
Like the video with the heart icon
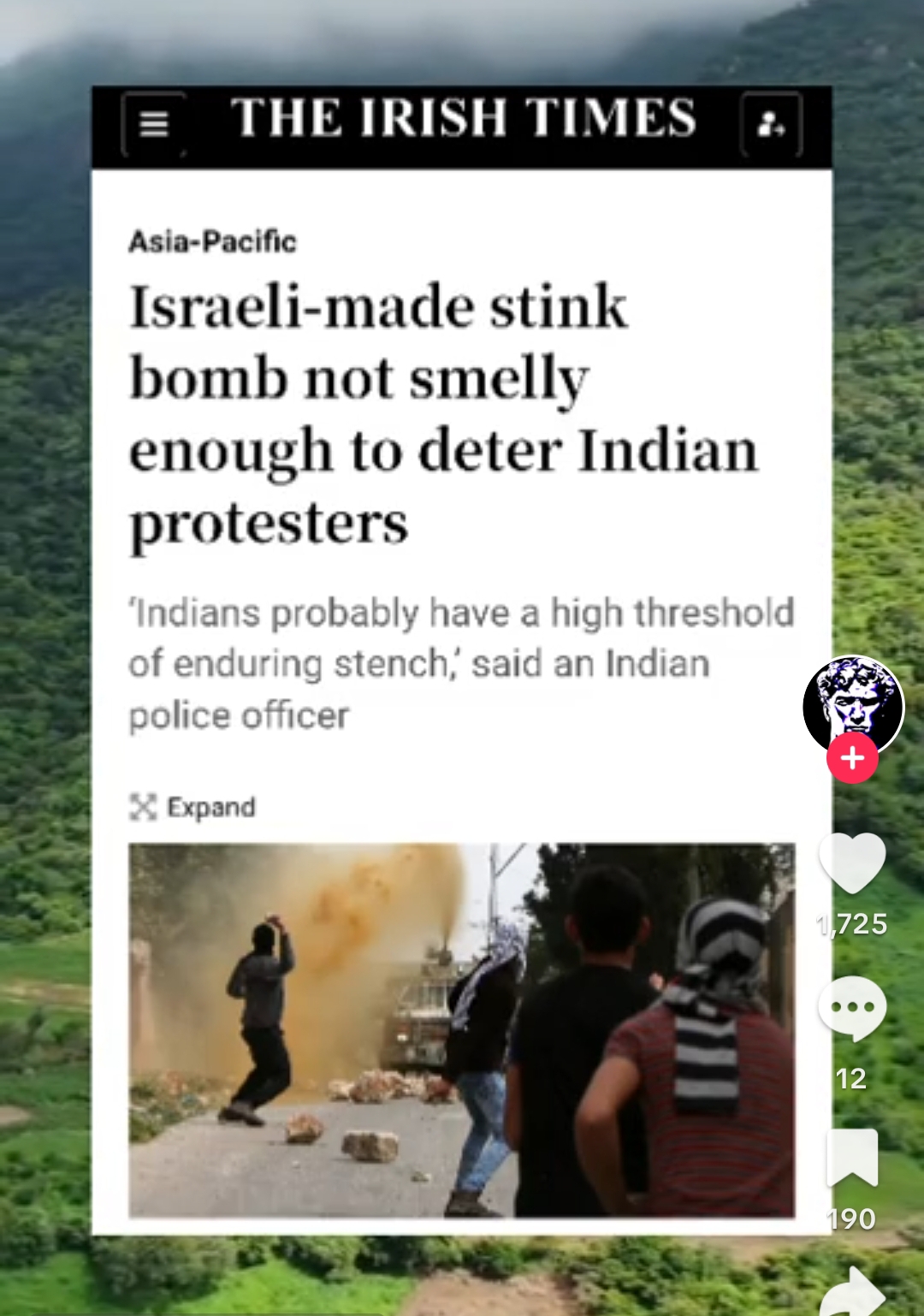coord(852,863)
